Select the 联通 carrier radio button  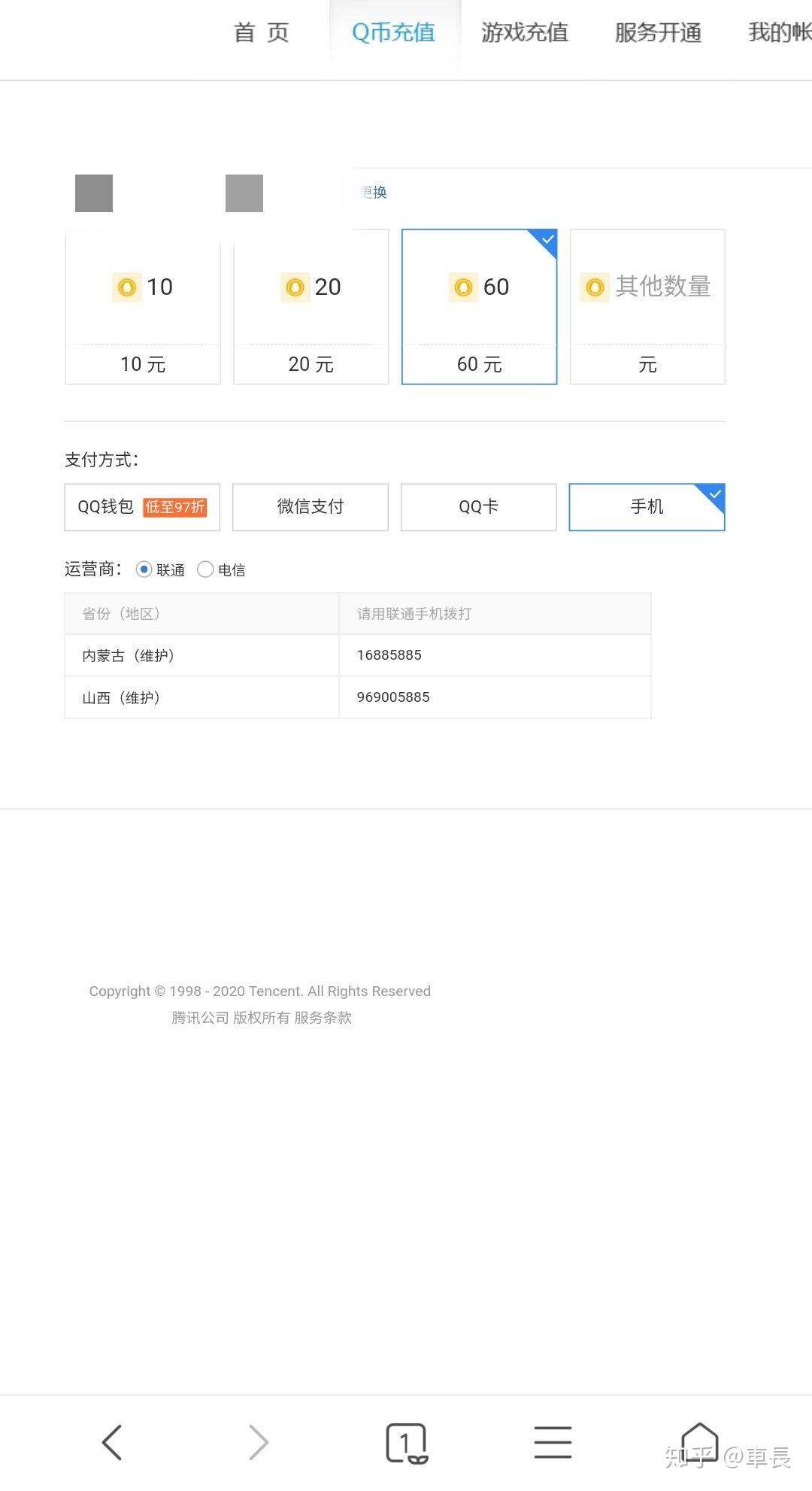point(144,569)
